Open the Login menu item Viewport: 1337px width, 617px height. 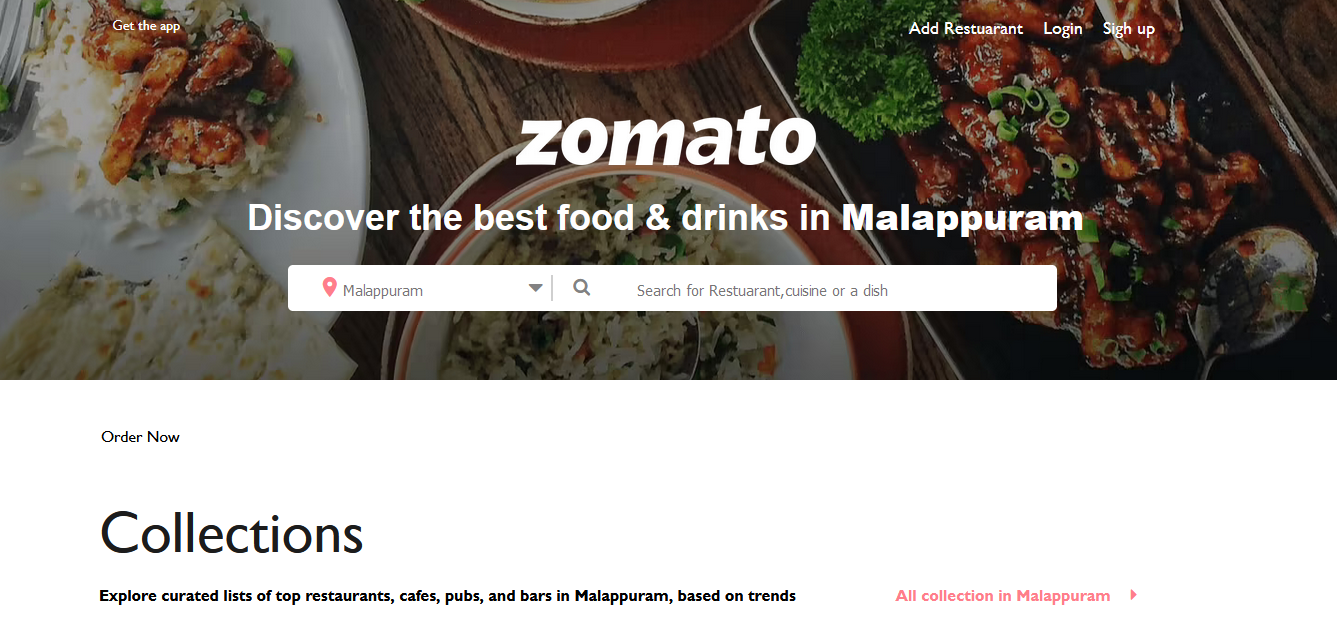[x=1062, y=28]
